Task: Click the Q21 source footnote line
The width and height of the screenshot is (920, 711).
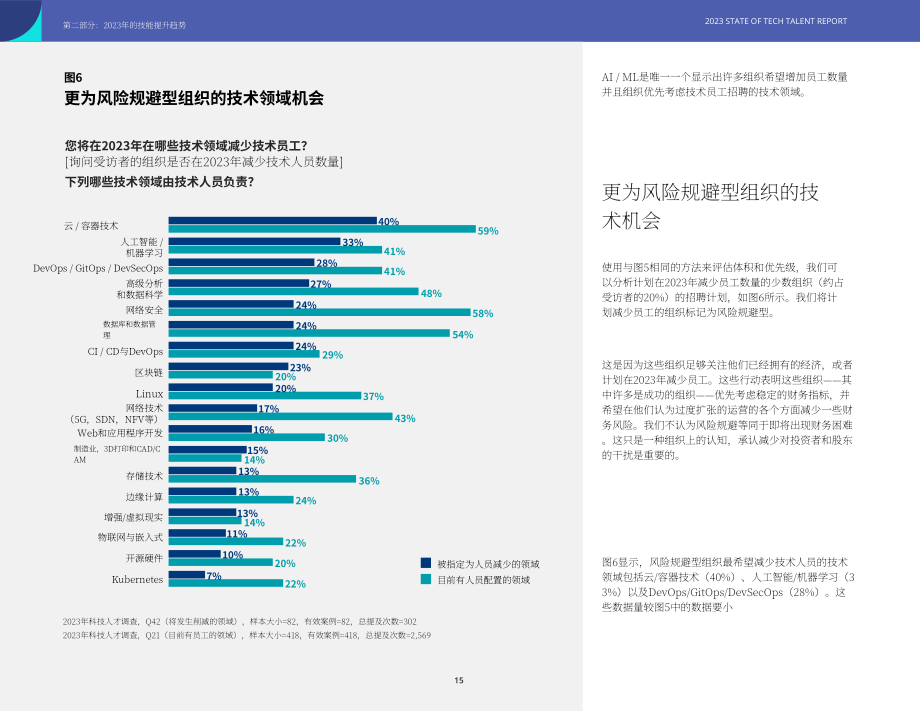Action: pyautogui.click(x=246, y=635)
